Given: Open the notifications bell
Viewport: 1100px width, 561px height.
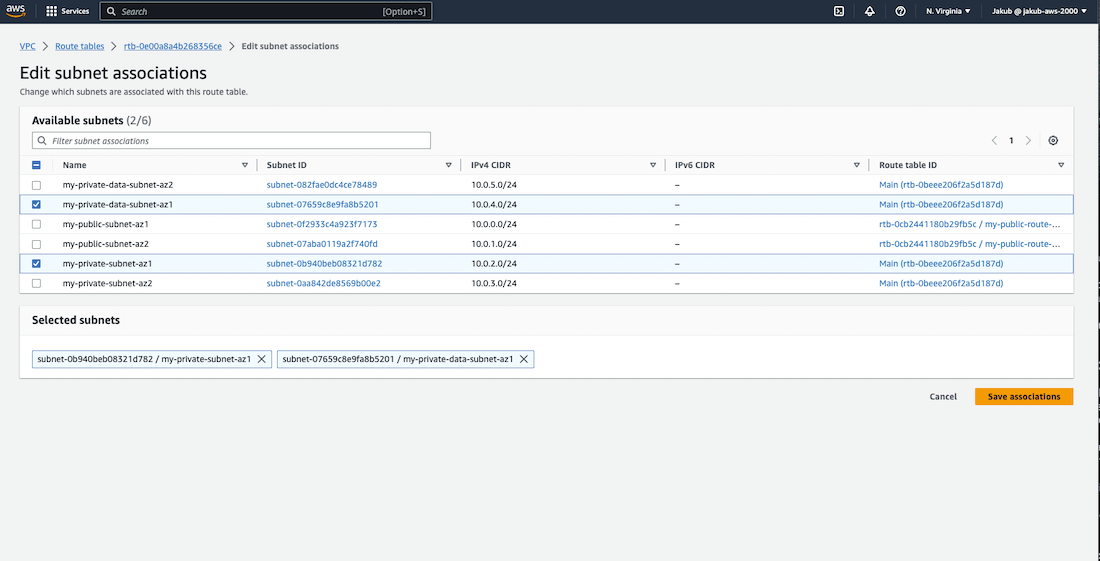Looking at the screenshot, I should pyautogui.click(x=870, y=11).
